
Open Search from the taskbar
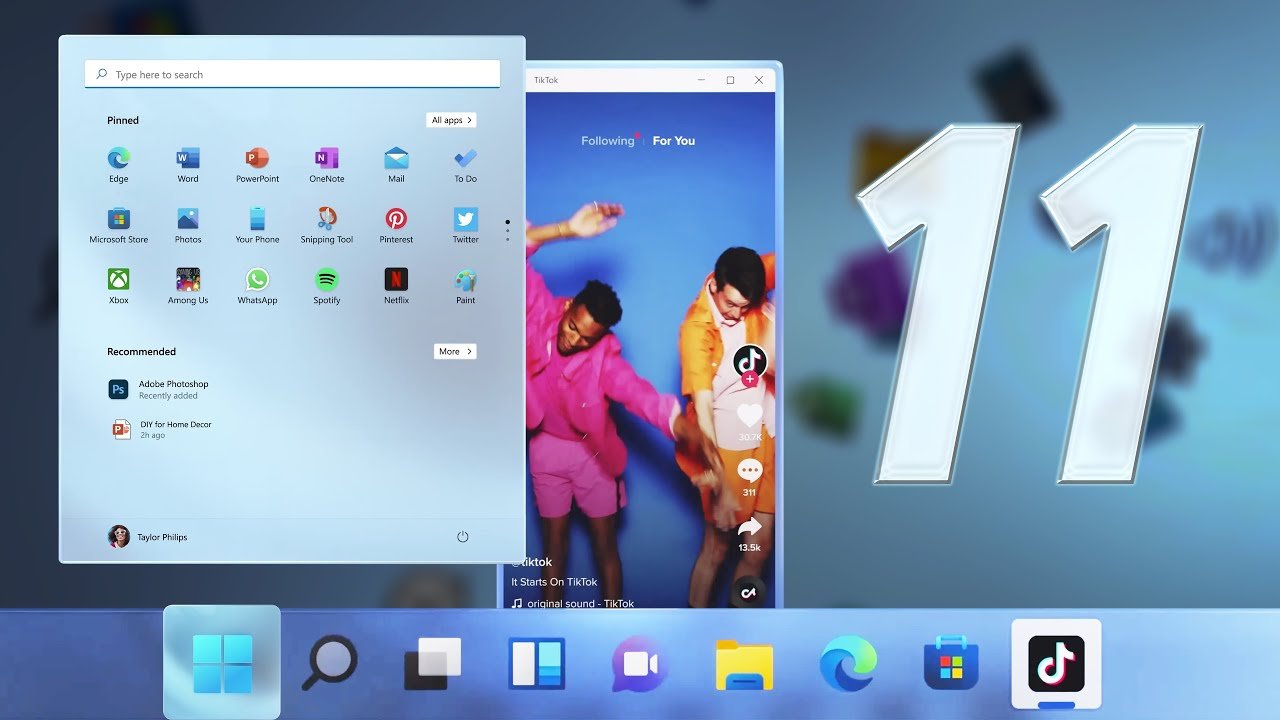(x=329, y=664)
